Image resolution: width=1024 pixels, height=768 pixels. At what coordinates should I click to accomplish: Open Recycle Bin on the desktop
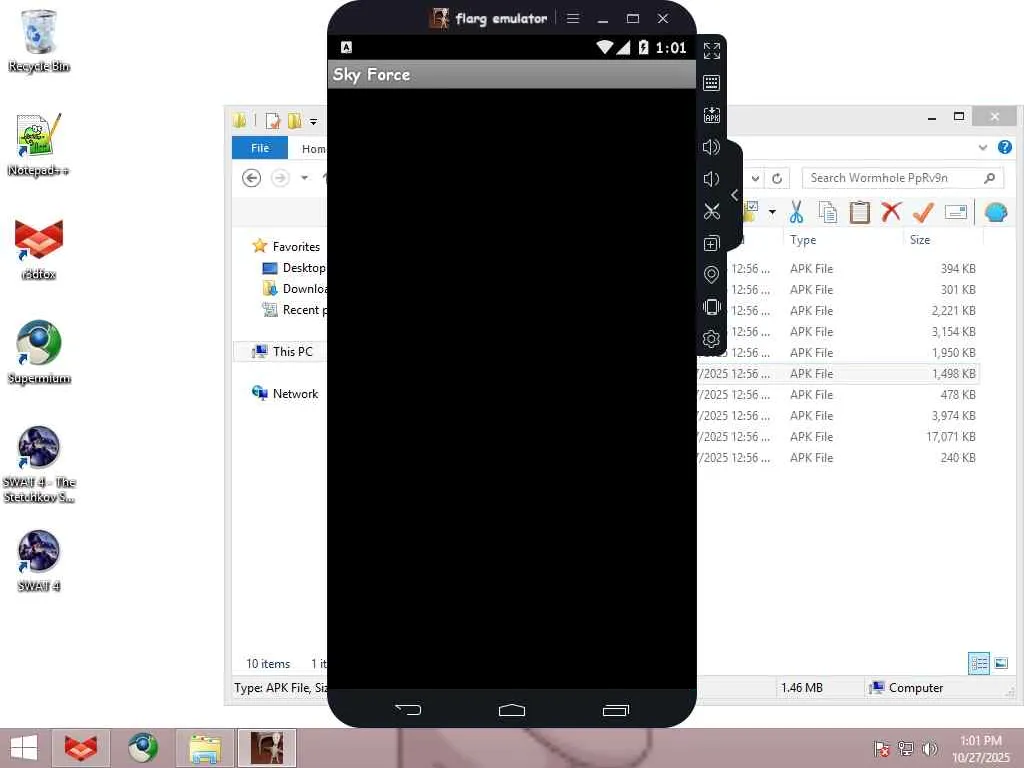[39, 40]
